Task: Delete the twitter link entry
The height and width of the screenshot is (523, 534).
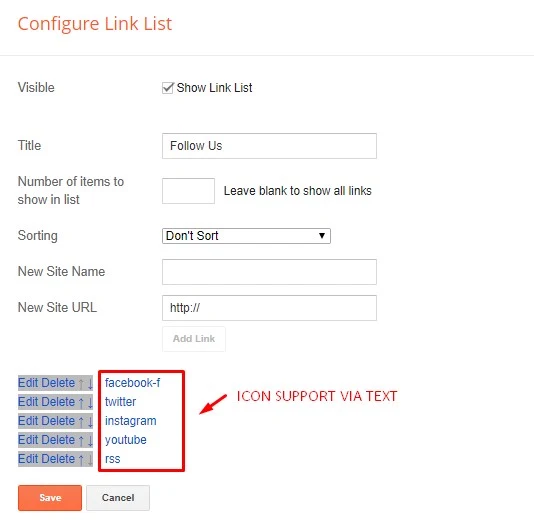Action: click(x=58, y=402)
